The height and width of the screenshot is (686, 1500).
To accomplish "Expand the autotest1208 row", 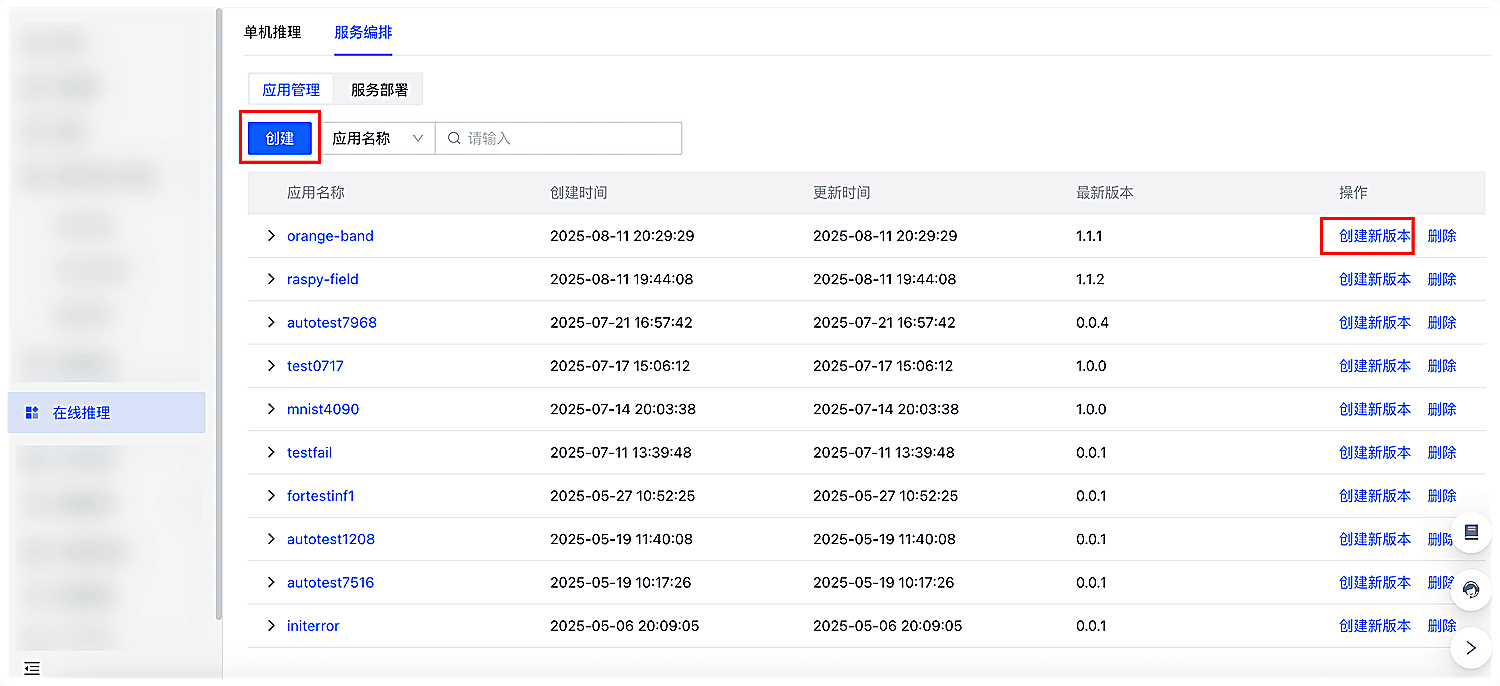I will (x=271, y=539).
